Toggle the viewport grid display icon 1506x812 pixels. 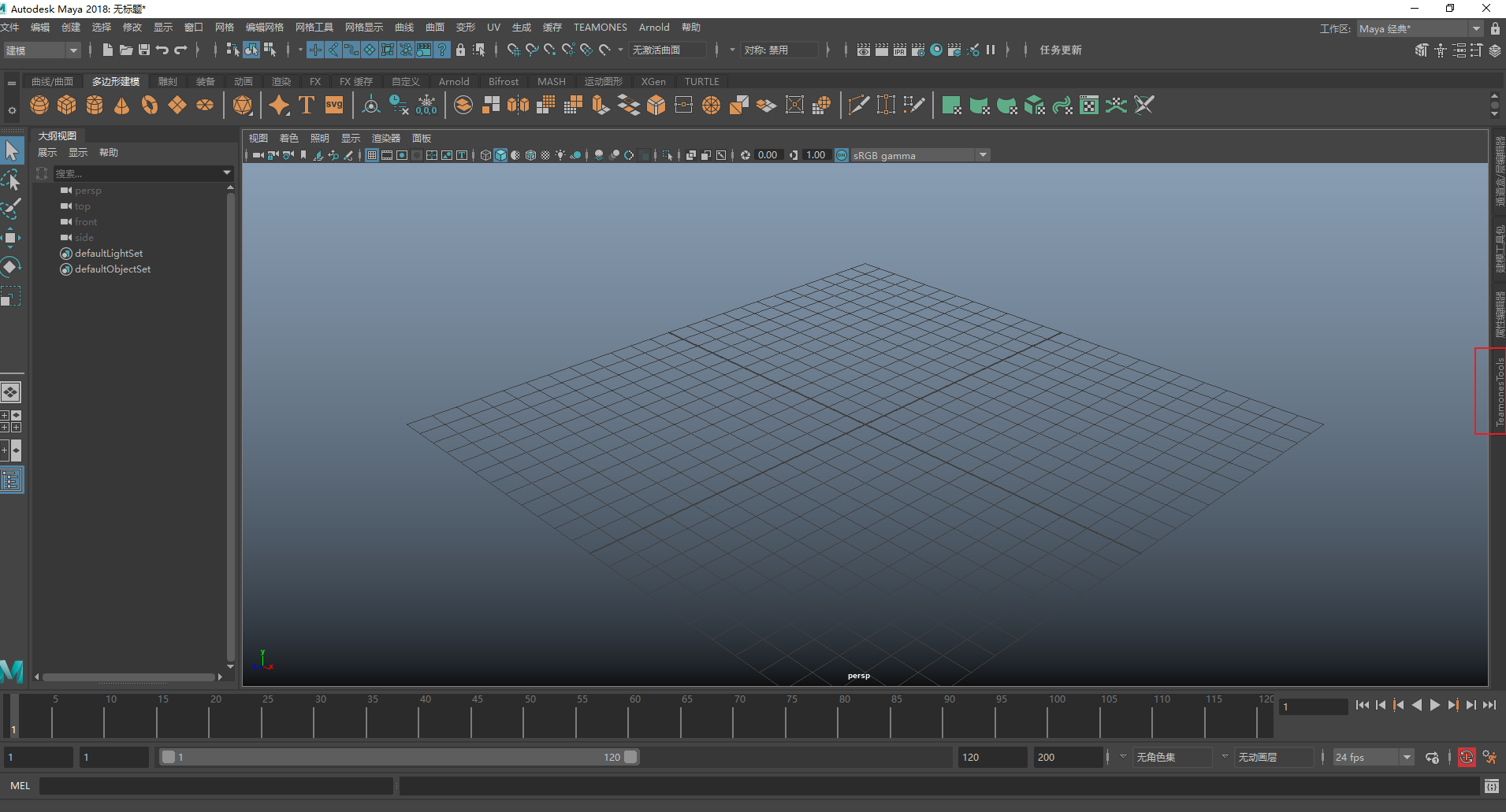(372, 155)
